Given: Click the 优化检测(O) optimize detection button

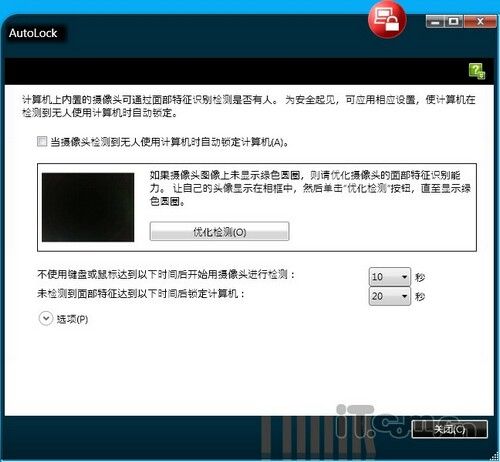Looking at the screenshot, I should (219, 231).
